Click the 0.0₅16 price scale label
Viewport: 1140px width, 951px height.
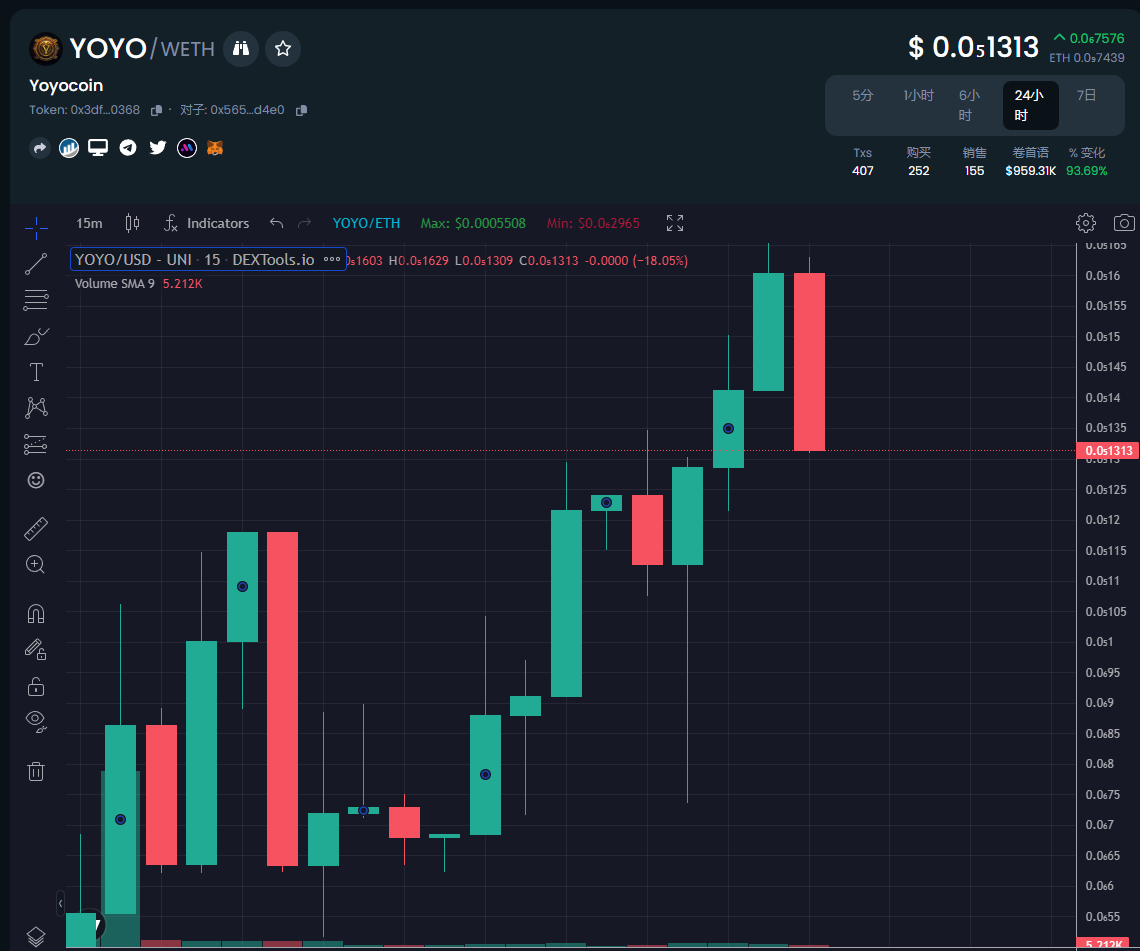pyautogui.click(x=1102, y=276)
